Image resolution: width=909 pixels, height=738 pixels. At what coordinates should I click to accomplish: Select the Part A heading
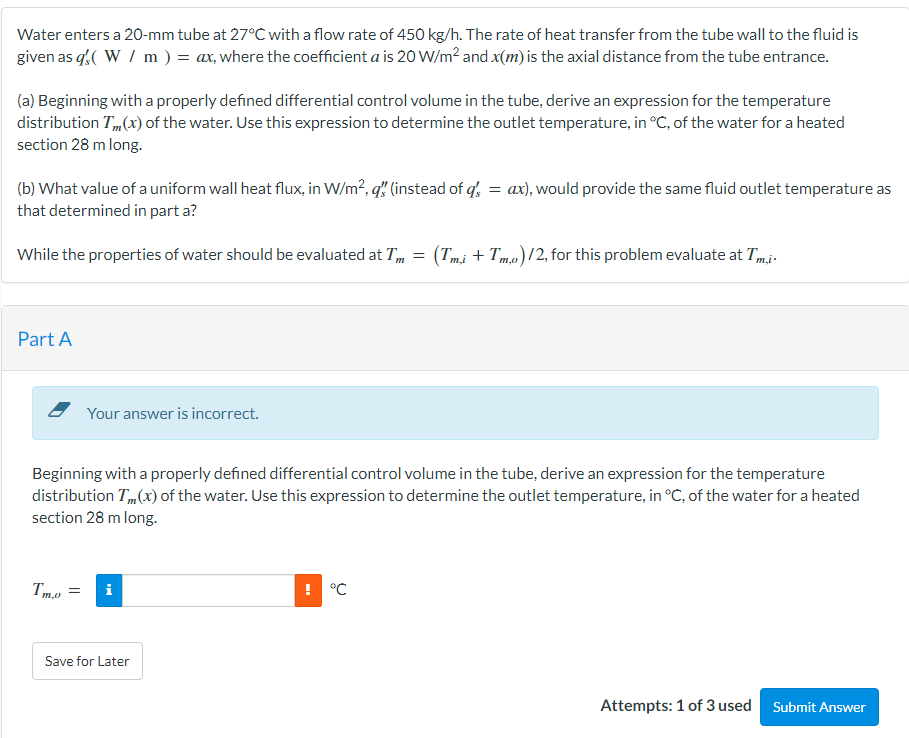(45, 339)
